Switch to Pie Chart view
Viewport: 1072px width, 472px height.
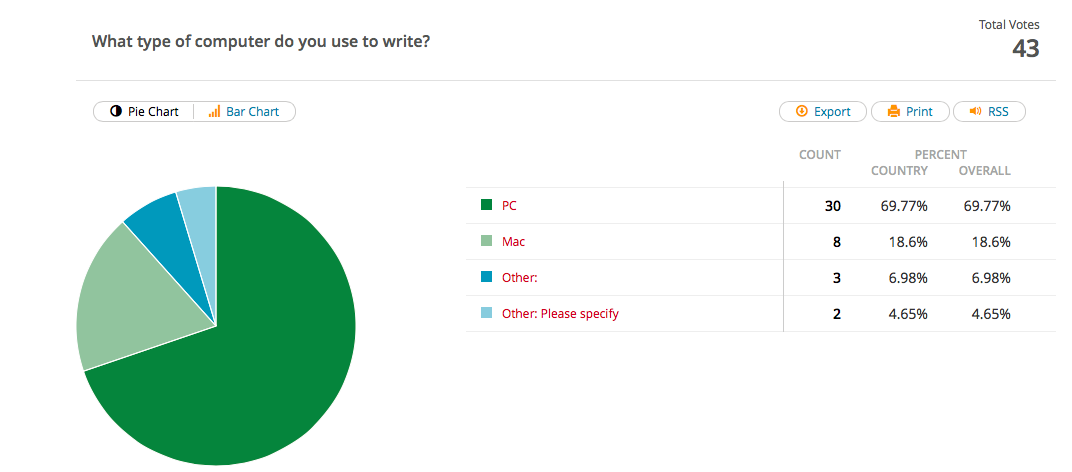[x=144, y=112]
